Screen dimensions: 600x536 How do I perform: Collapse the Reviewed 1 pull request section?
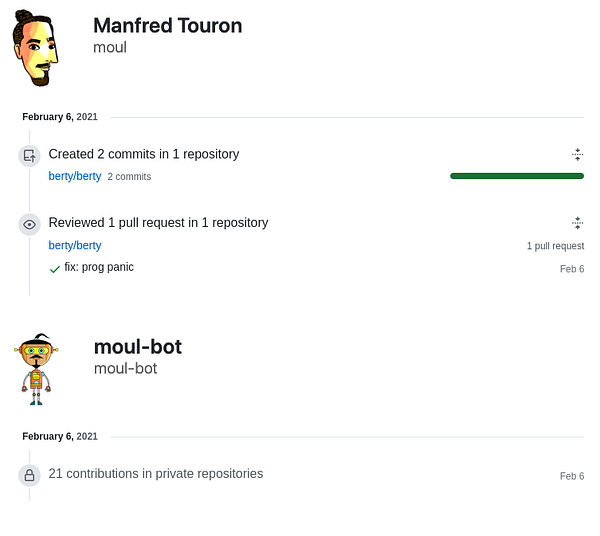577,223
